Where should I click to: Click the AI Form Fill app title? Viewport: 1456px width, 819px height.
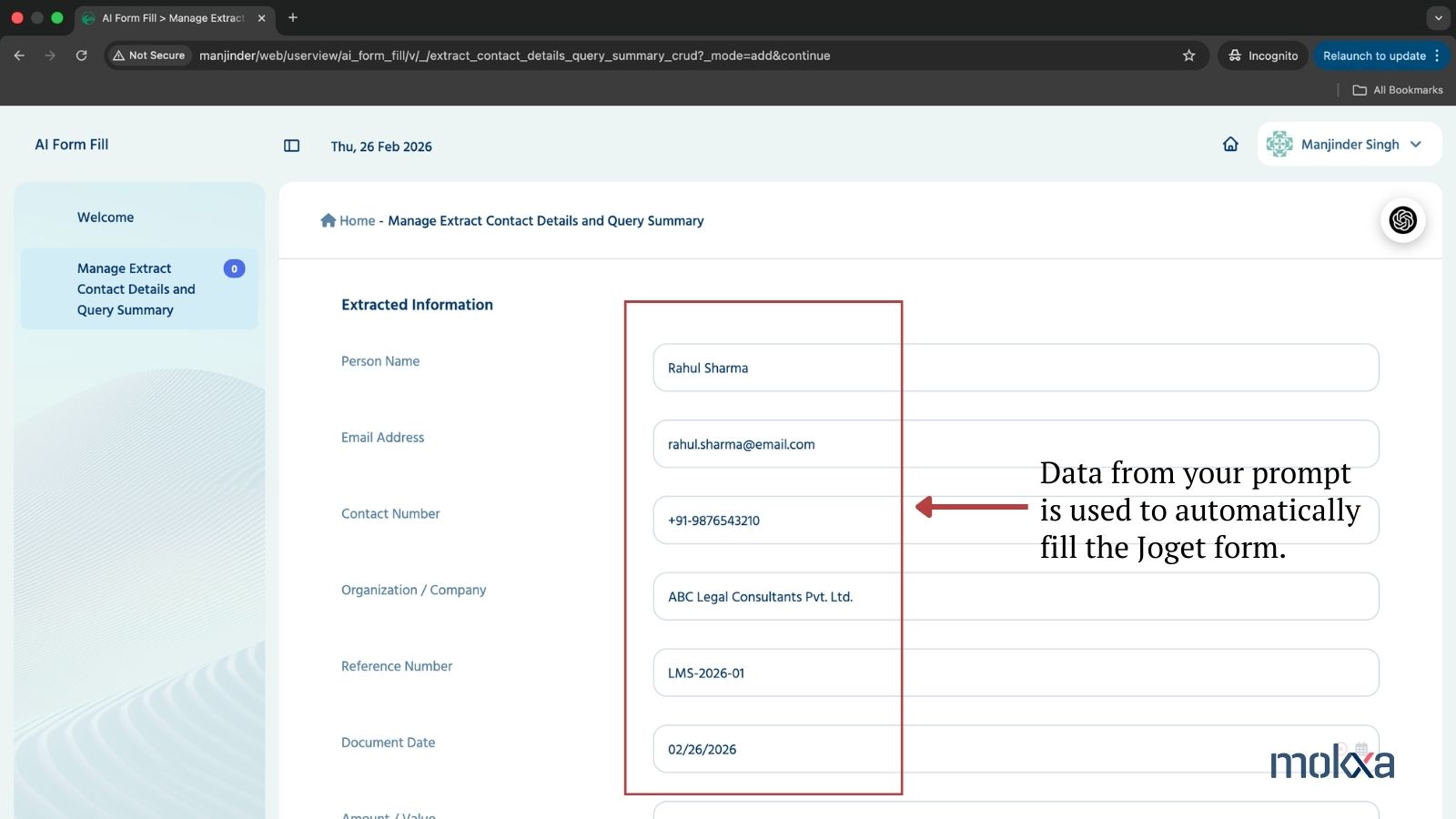(72, 145)
